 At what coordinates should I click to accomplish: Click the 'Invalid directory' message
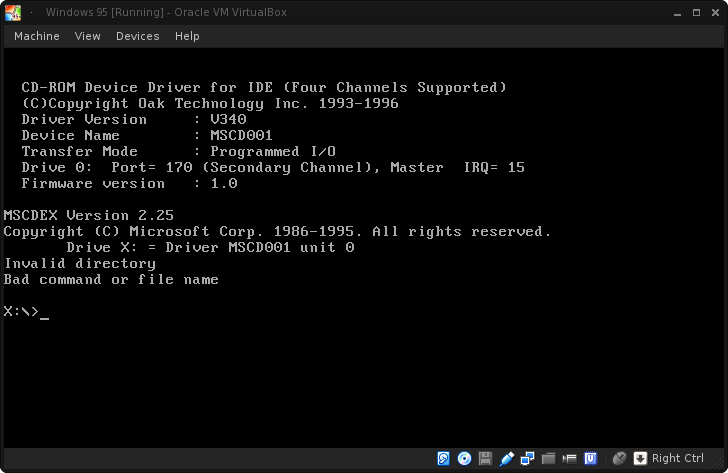click(x=80, y=264)
